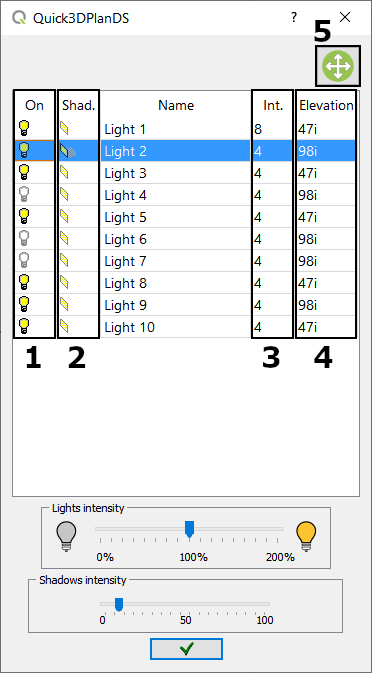Click the green move-arrows button
Screen dimensions: 372x673
pos(337,67)
